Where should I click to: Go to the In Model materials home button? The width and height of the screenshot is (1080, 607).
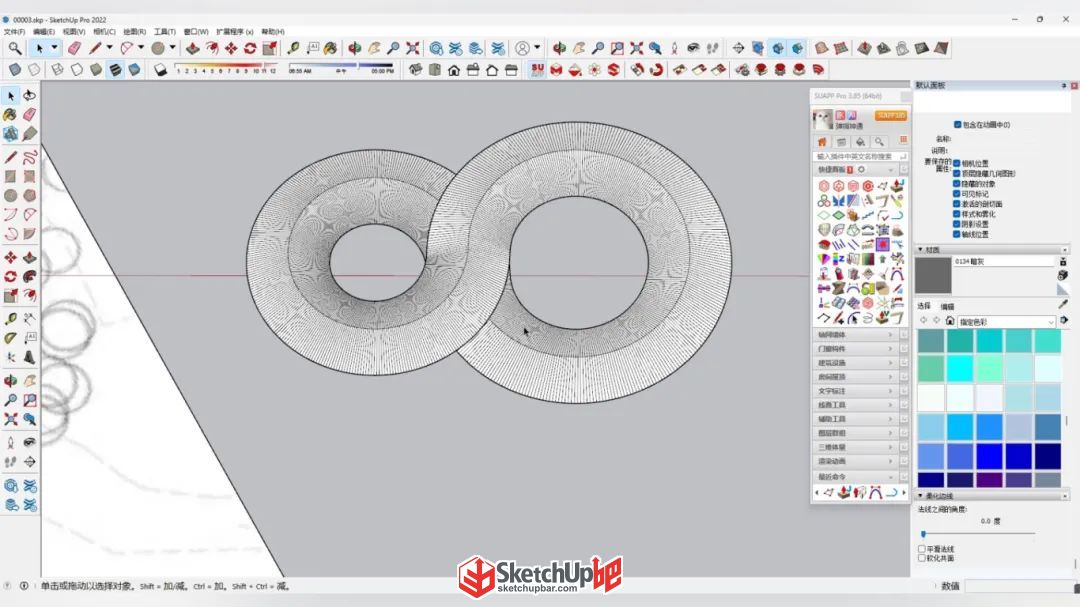point(950,321)
